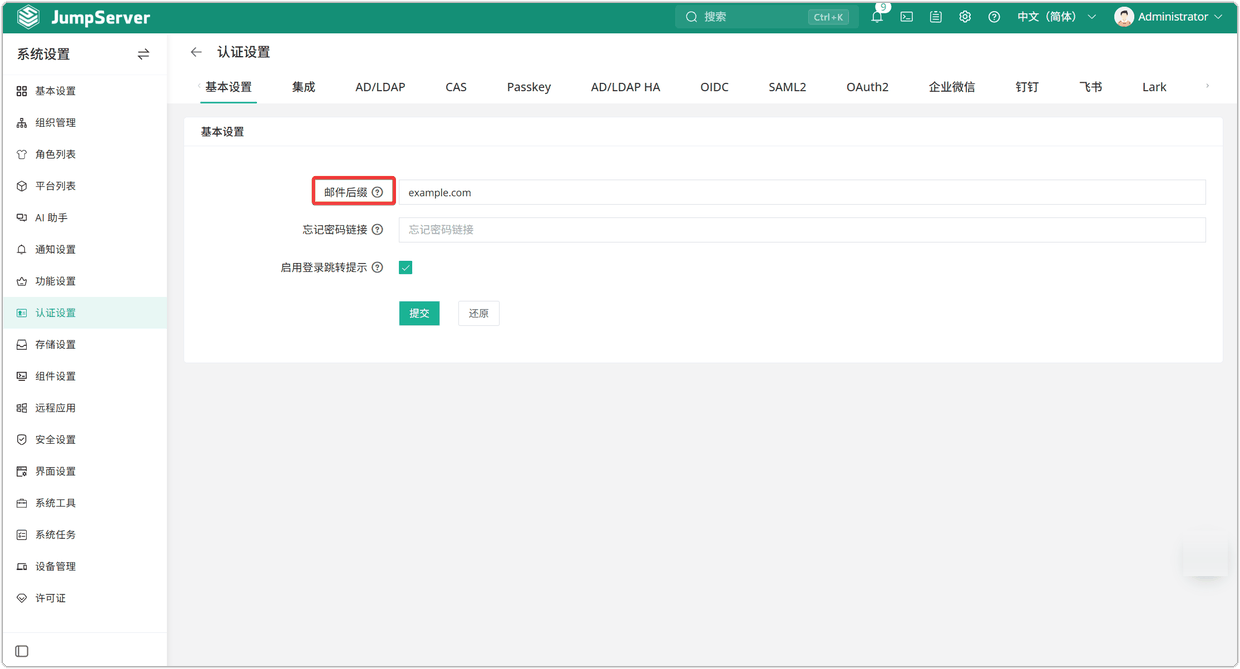This screenshot has height=669, width=1240.
Task: Open the Passkey tab
Action: click(x=529, y=87)
